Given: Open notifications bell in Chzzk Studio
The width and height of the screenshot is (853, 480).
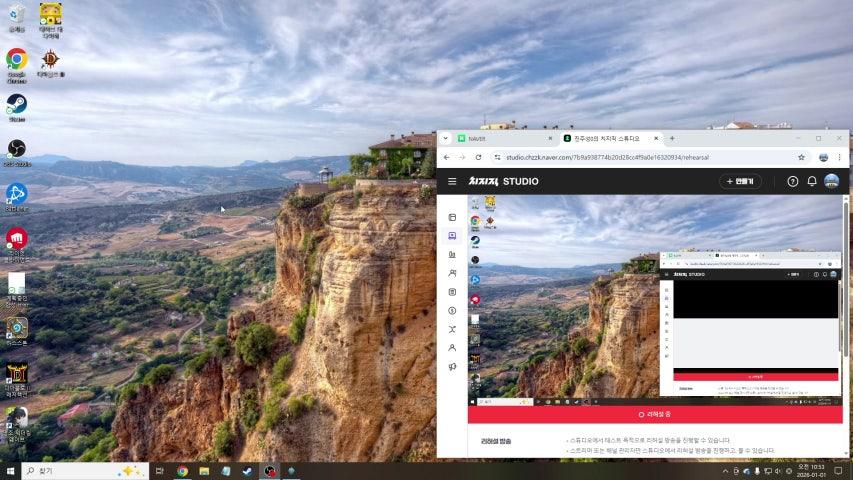Looking at the screenshot, I should click(x=812, y=181).
